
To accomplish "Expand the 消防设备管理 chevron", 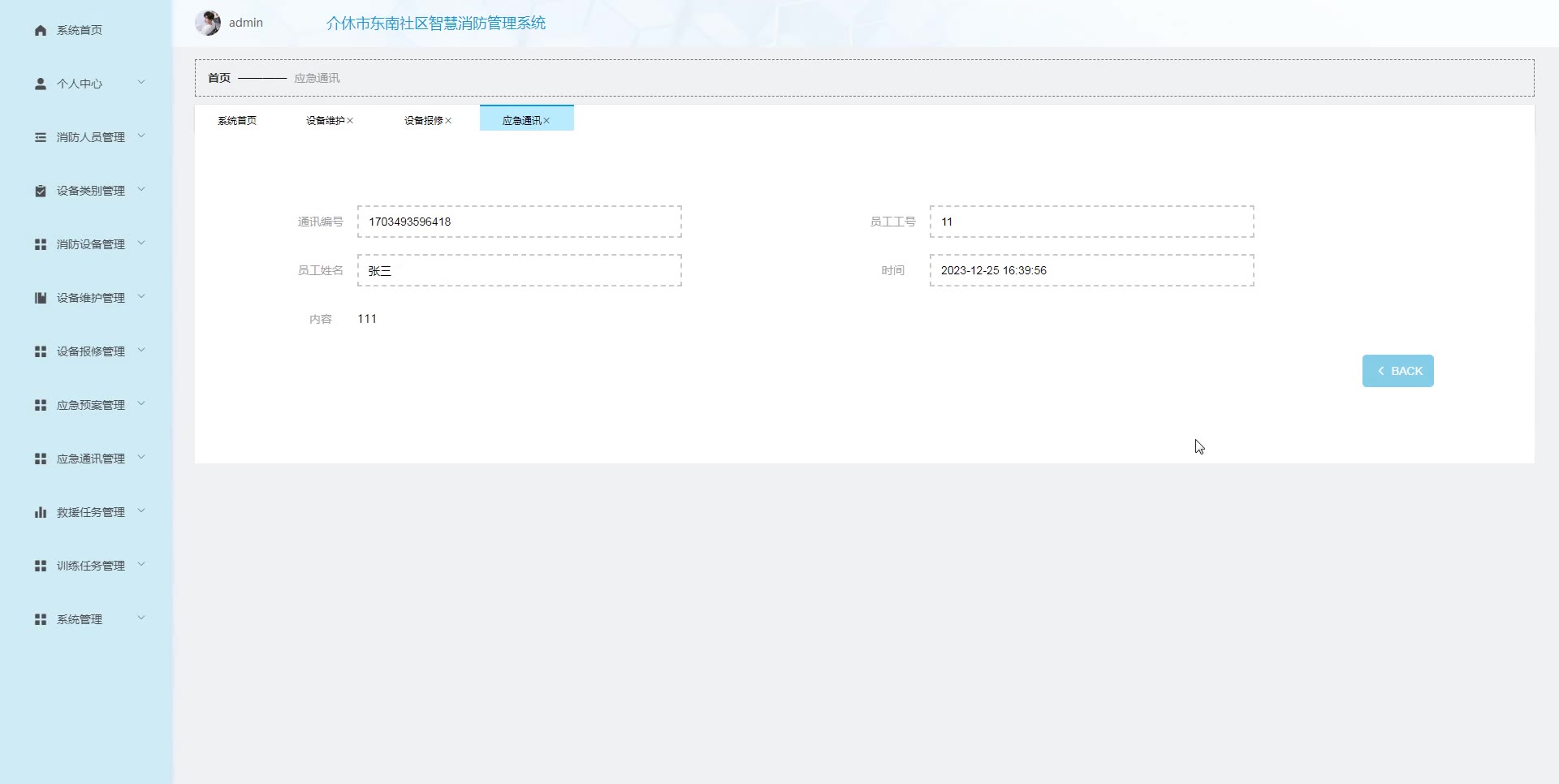I will (x=141, y=243).
